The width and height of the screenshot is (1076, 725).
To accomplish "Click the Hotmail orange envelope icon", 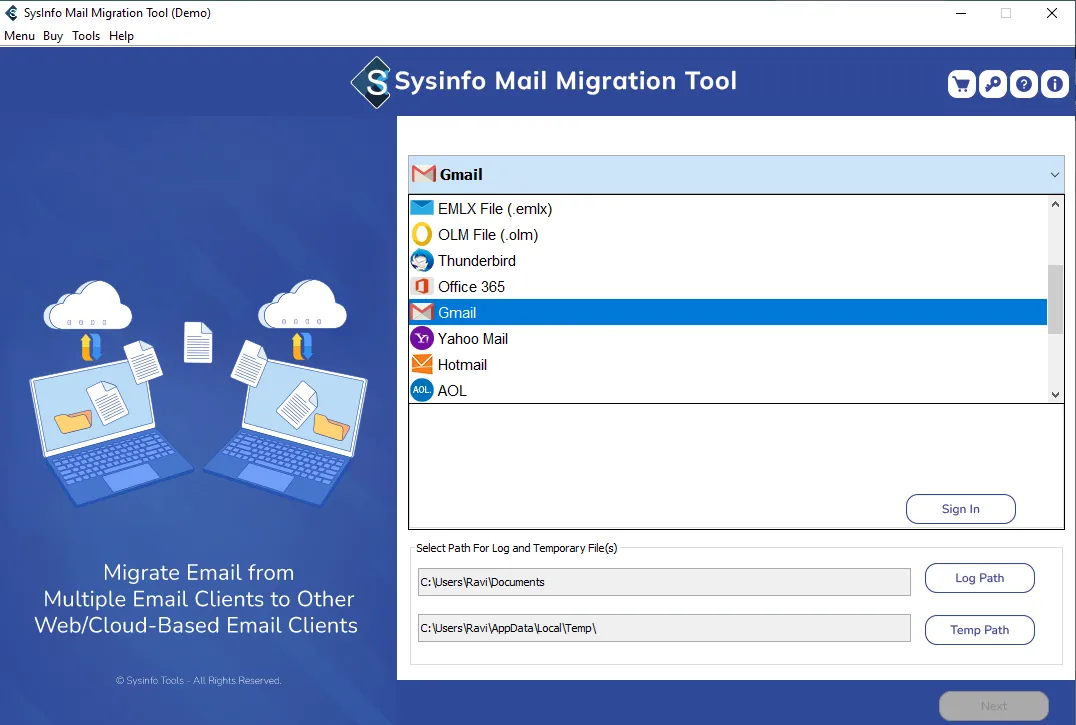I will [422, 364].
